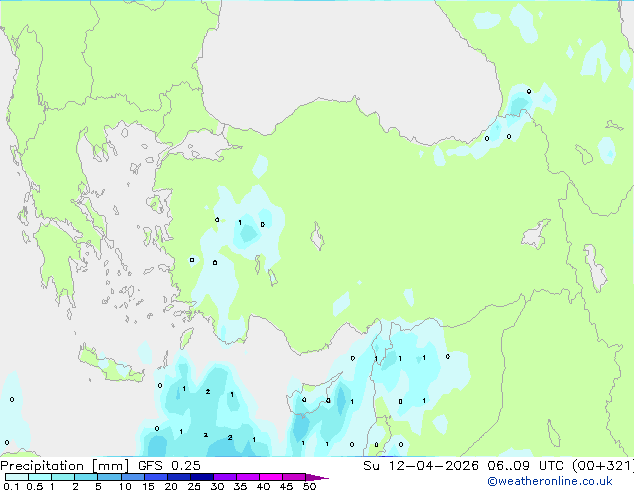Open the weatheronline.co.uk copyright link

point(550,481)
